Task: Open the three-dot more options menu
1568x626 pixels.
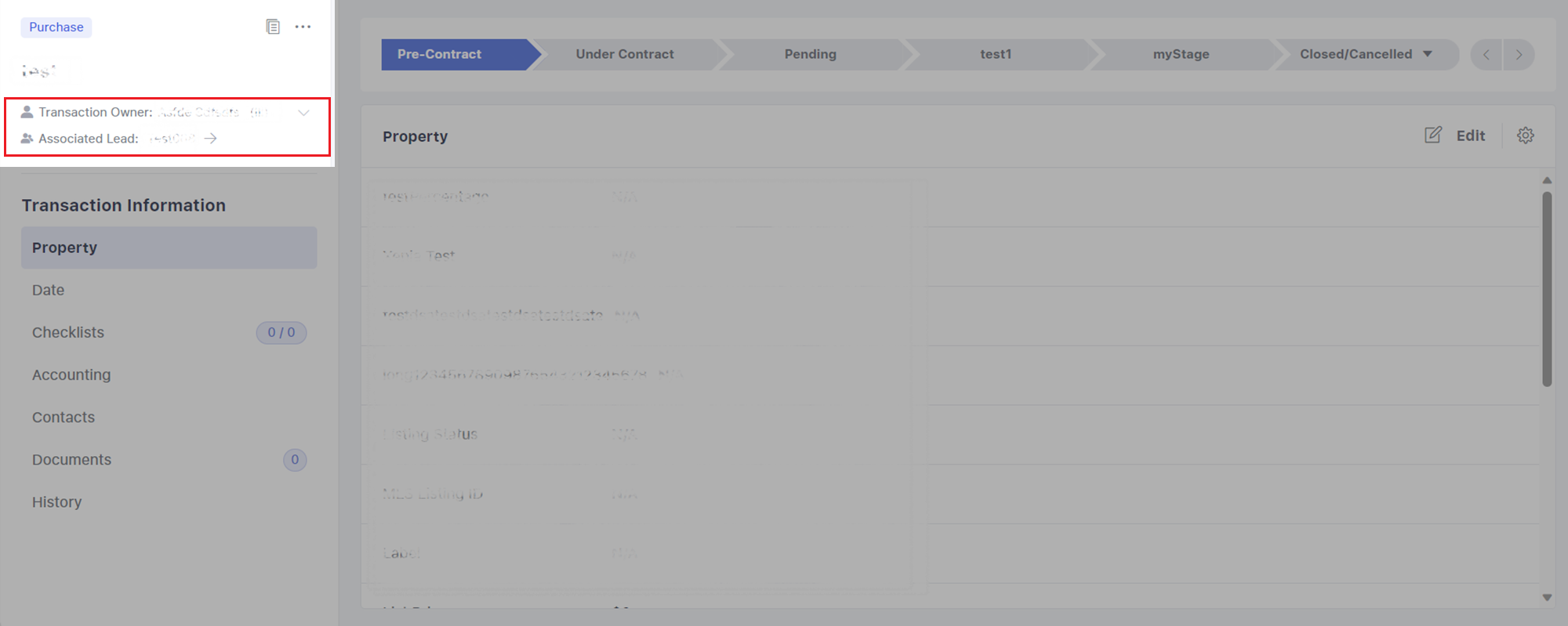Action: coord(303,27)
